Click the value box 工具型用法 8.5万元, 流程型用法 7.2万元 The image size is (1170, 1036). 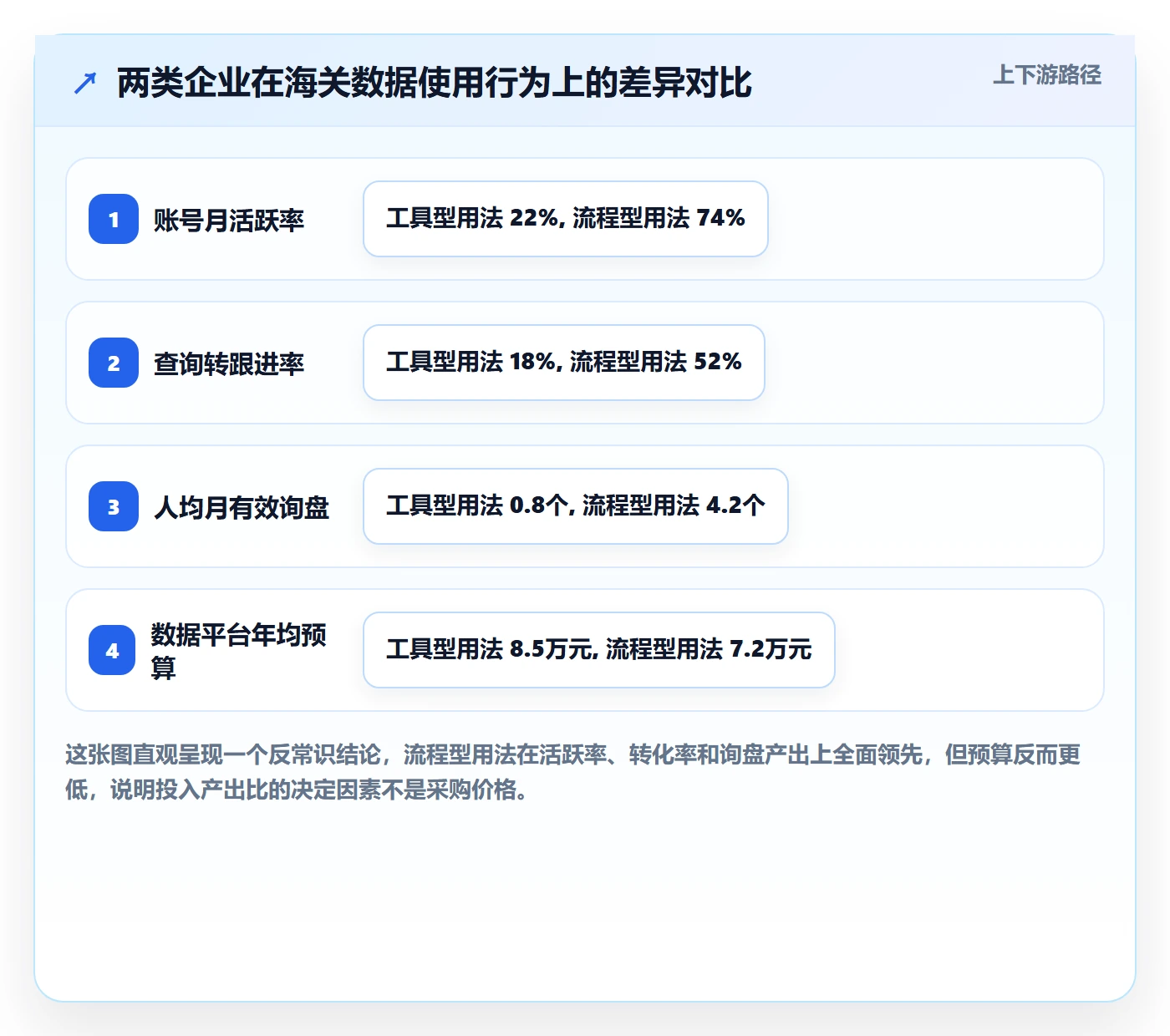pos(599,650)
